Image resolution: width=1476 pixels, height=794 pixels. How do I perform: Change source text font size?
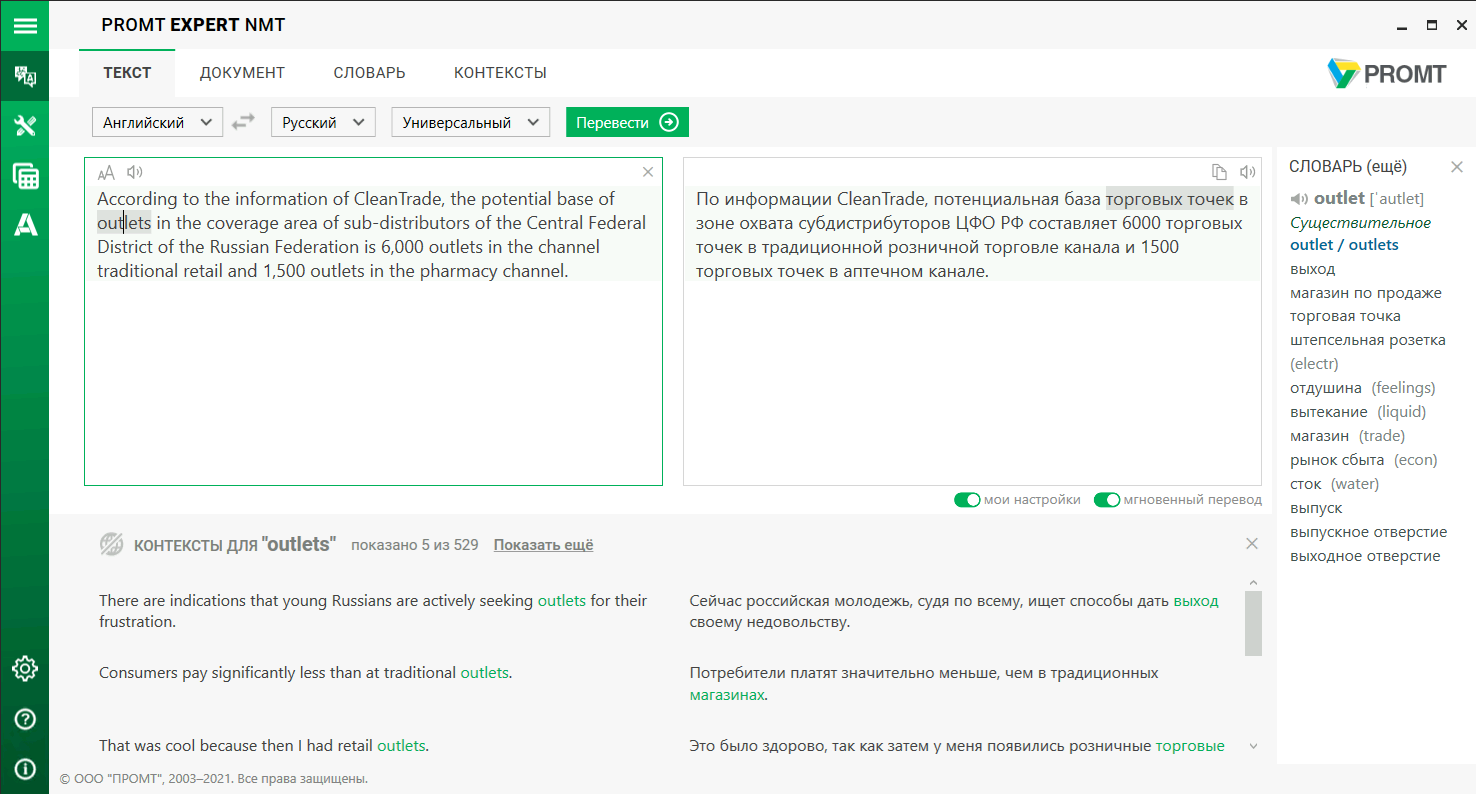coord(107,172)
